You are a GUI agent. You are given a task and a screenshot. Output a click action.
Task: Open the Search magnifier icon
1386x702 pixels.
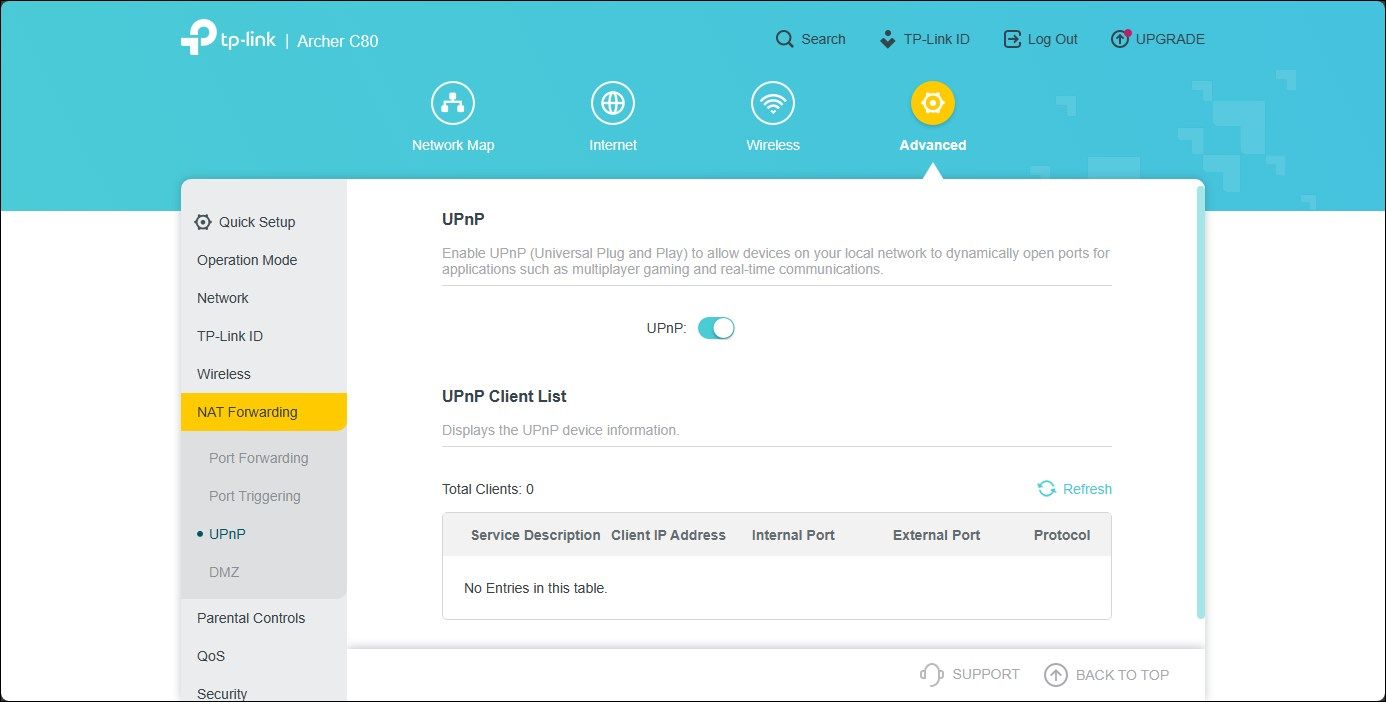pyautogui.click(x=784, y=38)
